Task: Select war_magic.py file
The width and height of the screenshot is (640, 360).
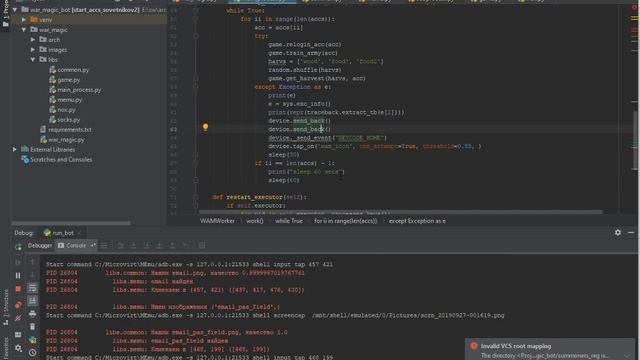Action: point(62,140)
